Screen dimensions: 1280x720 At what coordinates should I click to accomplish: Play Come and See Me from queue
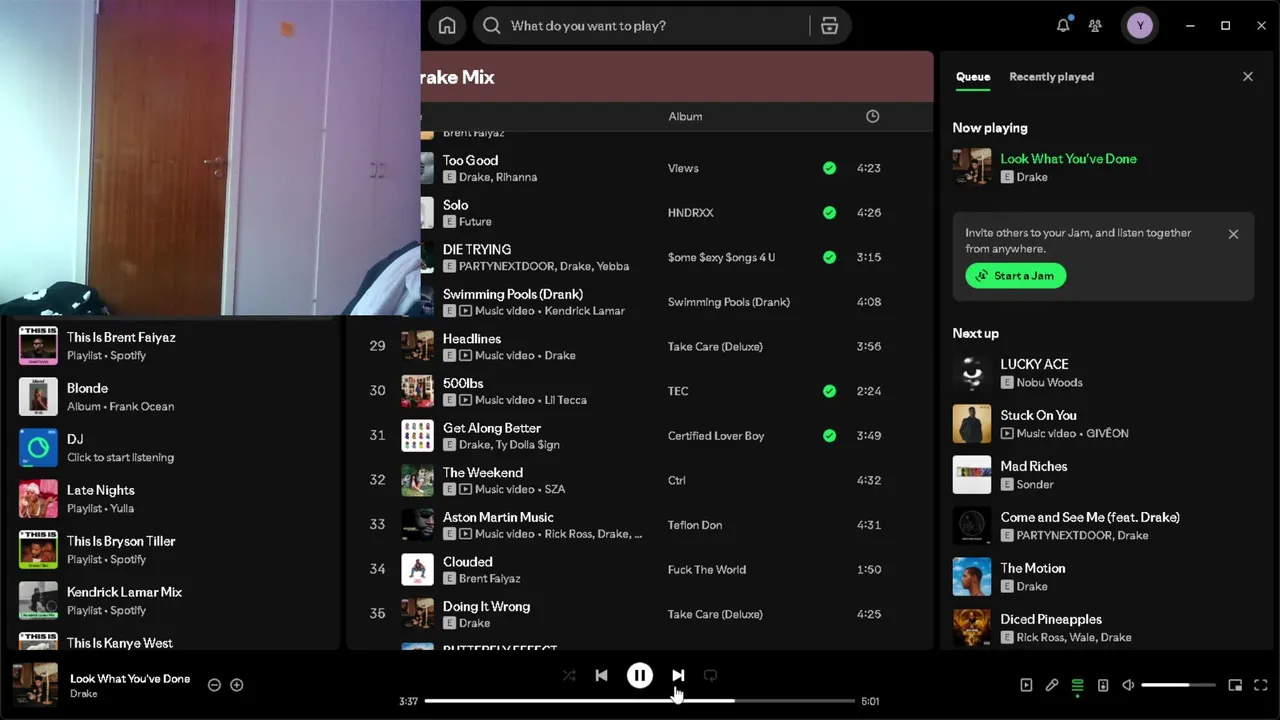tap(1102, 526)
